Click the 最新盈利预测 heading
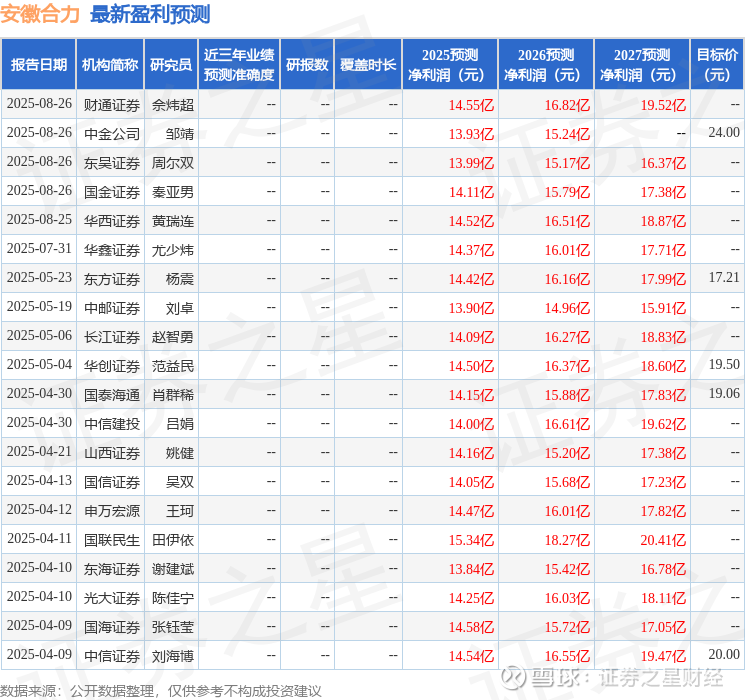The height and width of the screenshot is (700, 745). (x=150, y=14)
